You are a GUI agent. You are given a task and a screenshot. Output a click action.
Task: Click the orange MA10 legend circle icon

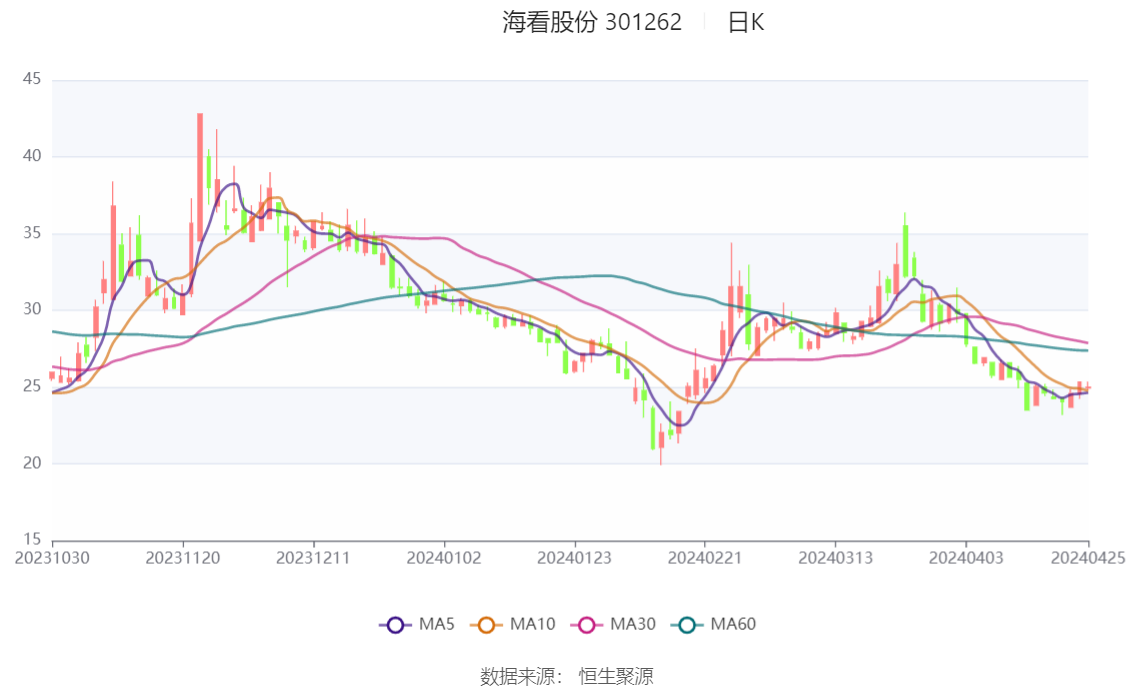click(486, 625)
